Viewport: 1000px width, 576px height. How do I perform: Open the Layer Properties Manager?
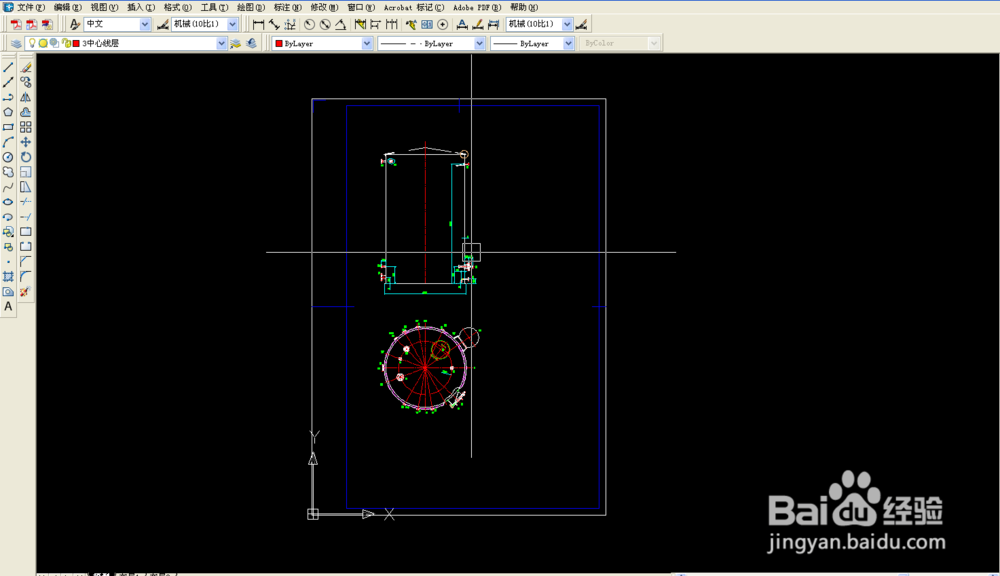(17, 43)
